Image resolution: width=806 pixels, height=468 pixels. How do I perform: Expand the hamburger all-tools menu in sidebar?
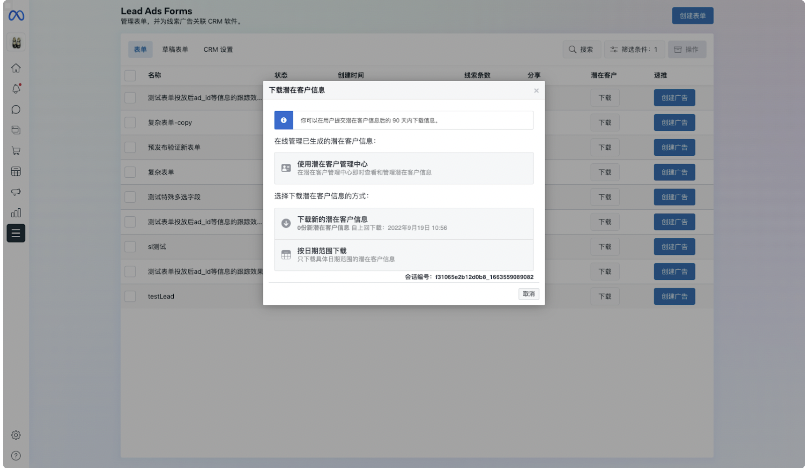16,234
